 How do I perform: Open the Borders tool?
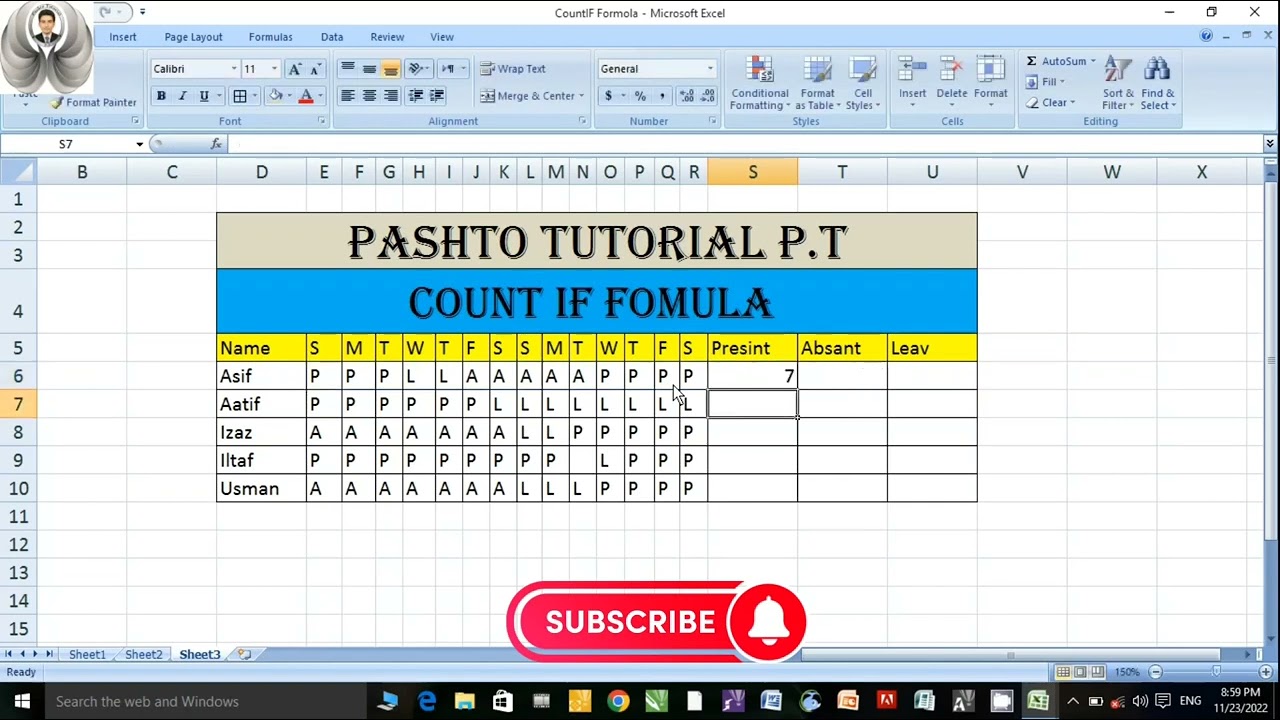240,96
